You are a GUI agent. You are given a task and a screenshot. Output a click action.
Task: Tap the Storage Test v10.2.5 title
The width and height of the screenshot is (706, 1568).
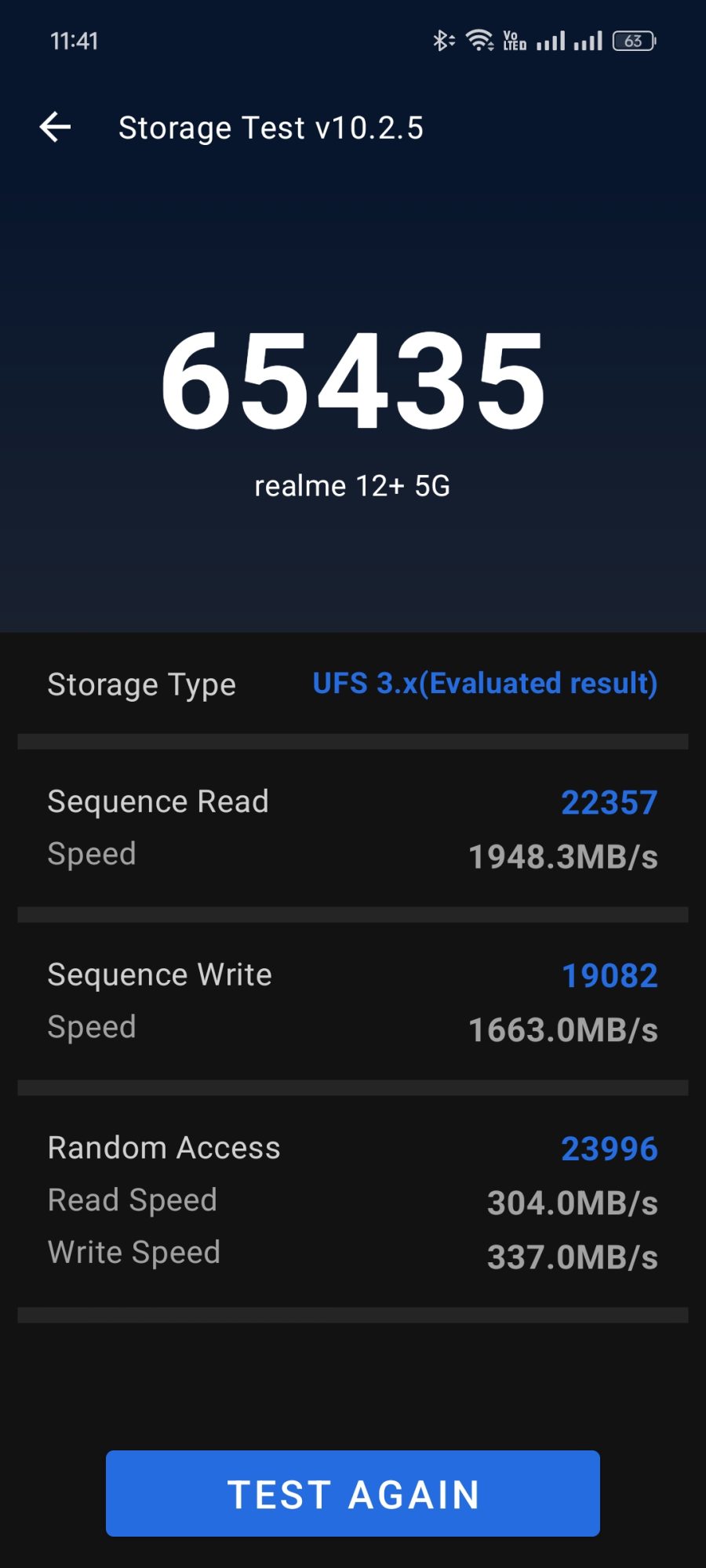tap(271, 128)
